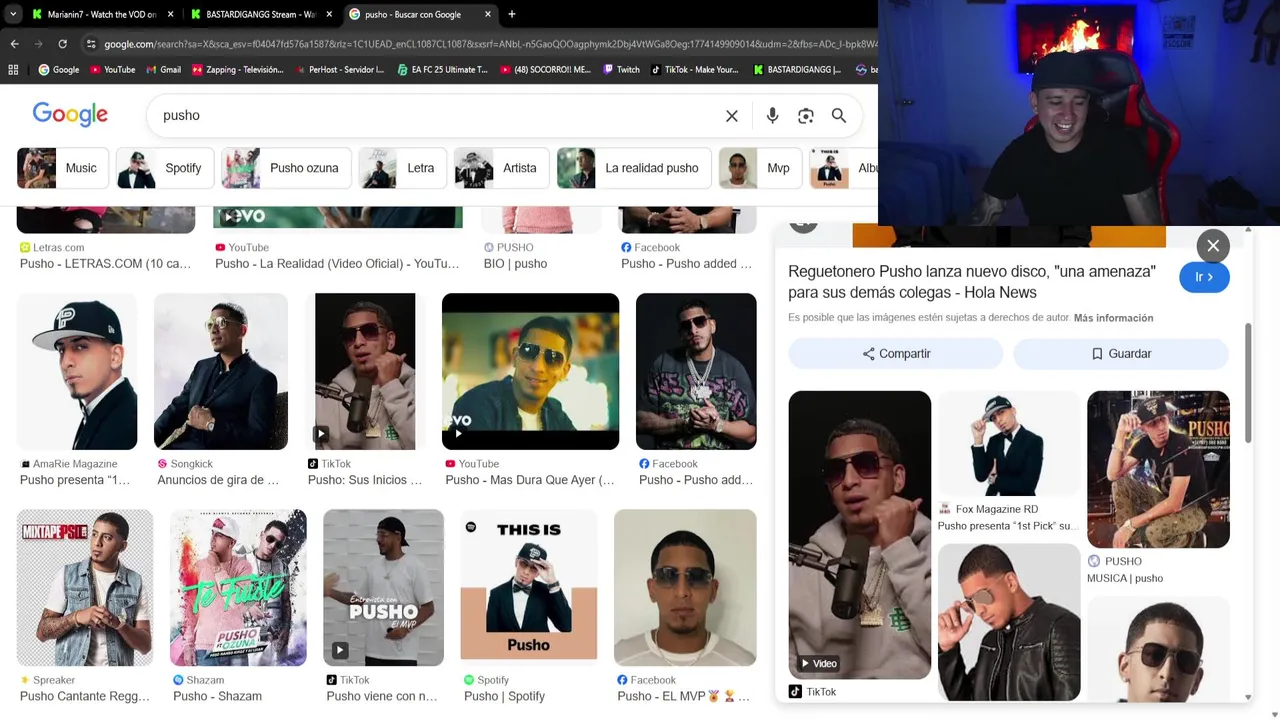The width and height of the screenshot is (1280, 720).
Task: Open the Letras.com result caption
Action: (105, 264)
